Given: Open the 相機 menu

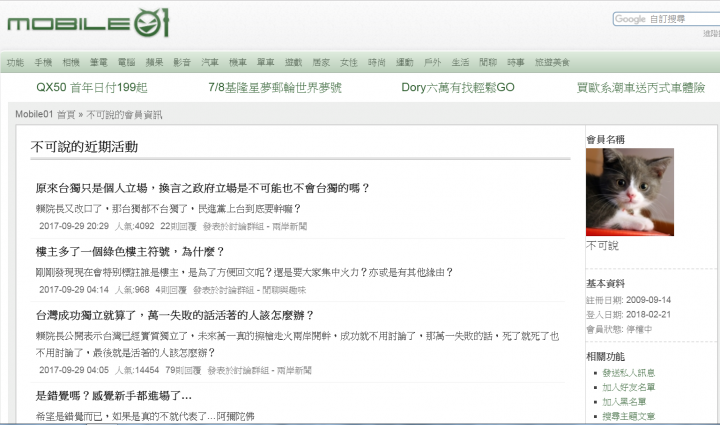Looking at the screenshot, I should click(x=71, y=62).
